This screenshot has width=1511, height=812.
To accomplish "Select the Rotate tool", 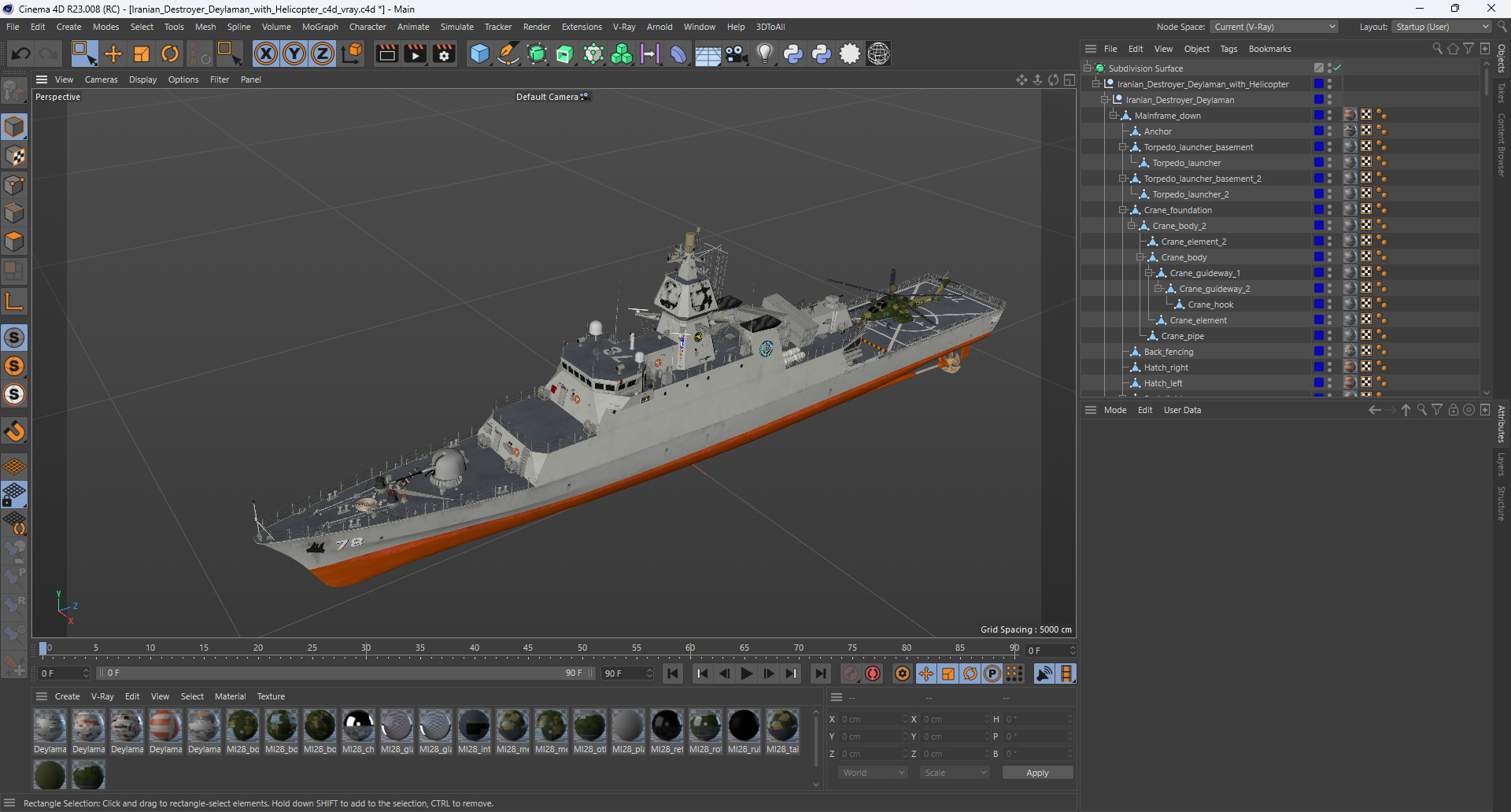I will pyautogui.click(x=170, y=54).
